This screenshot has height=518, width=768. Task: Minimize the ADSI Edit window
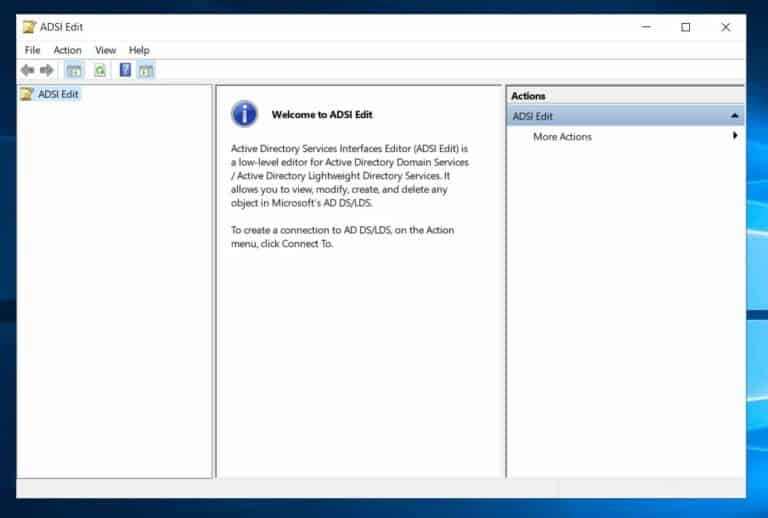click(x=646, y=27)
